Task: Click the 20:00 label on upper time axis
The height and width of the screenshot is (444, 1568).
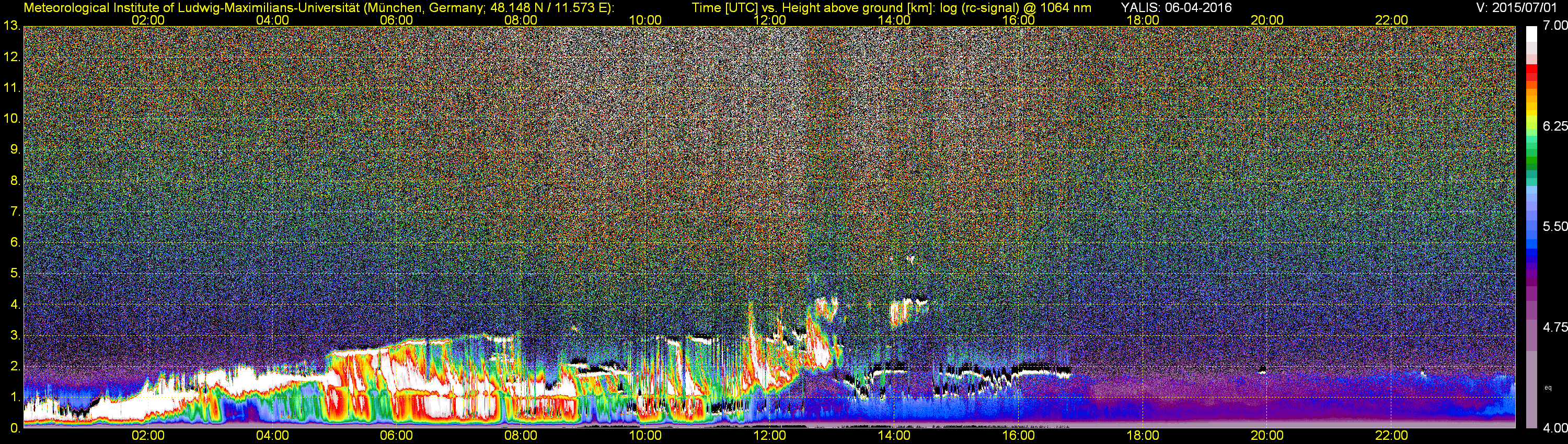Action: (x=1267, y=20)
